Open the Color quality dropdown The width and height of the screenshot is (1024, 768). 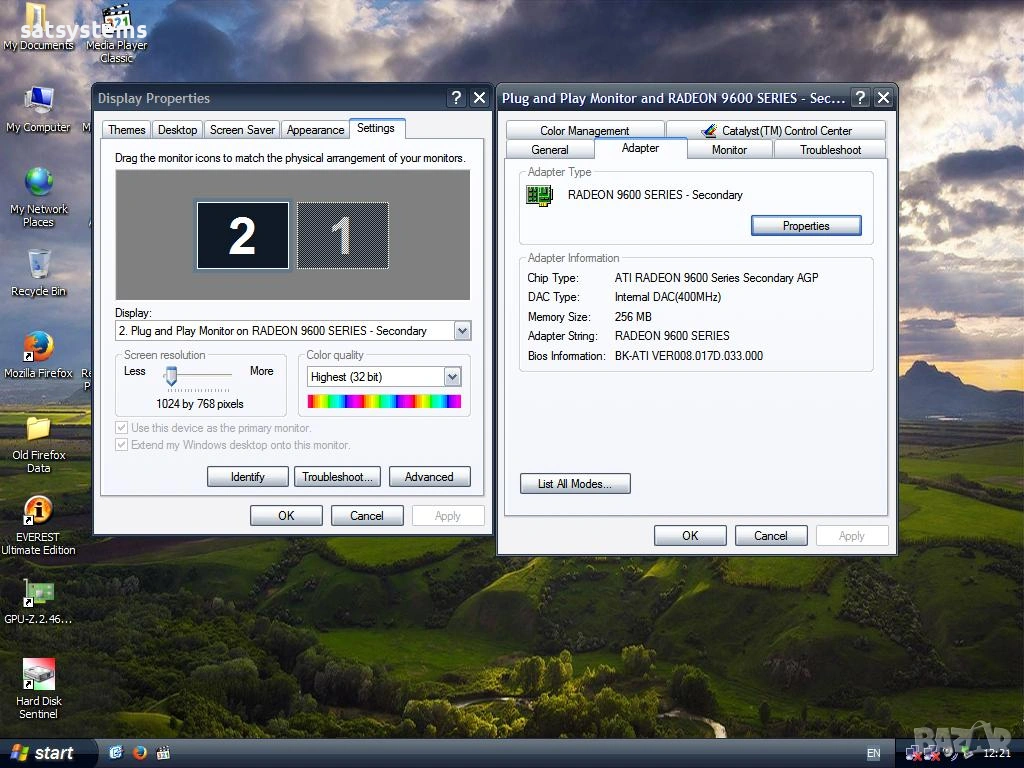click(452, 377)
